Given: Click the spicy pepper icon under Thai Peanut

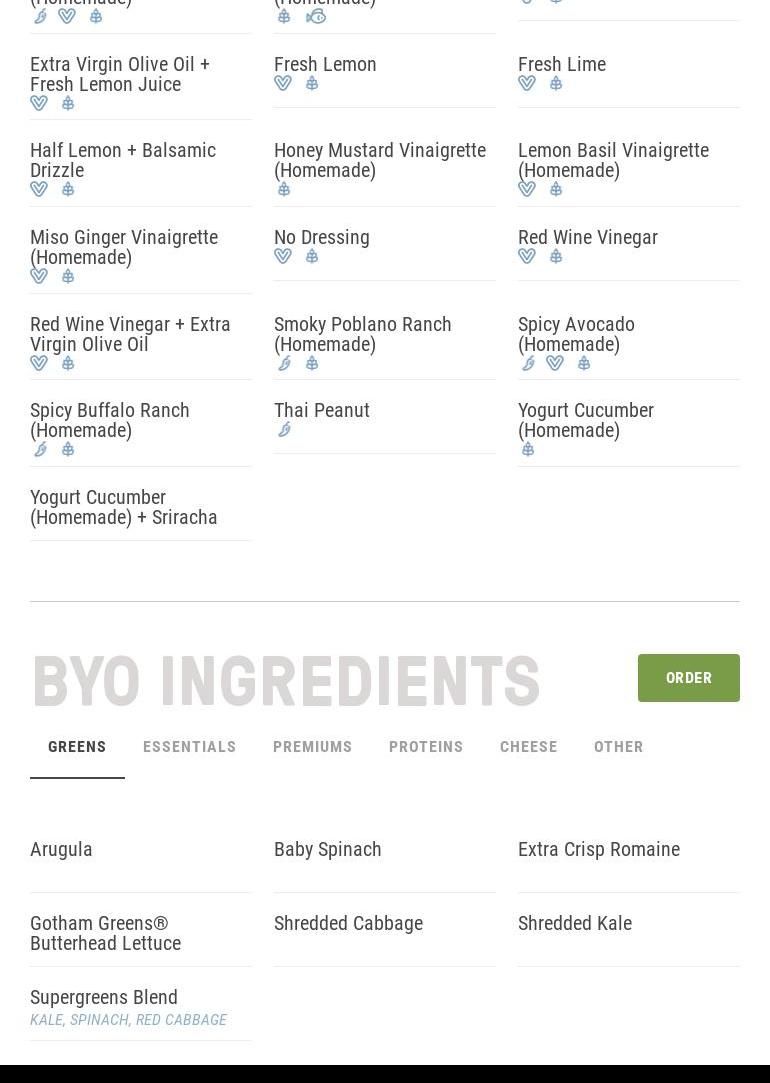Looking at the screenshot, I should click(x=284, y=430).
